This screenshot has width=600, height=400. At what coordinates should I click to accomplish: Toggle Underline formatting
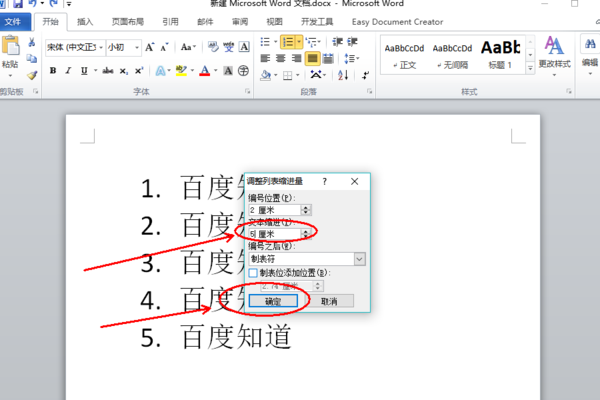click(84, 70)
